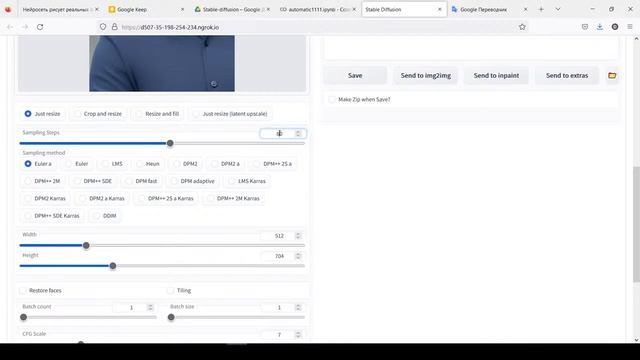Click the Width value stepper arrows

click(298, 236)
